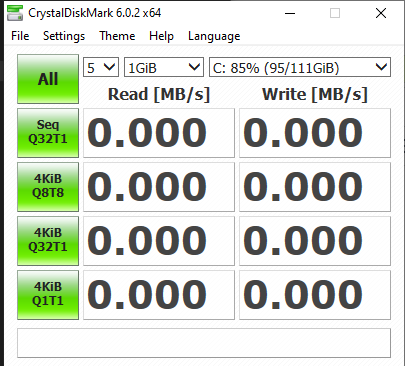Minimize the CrystalDiskMark window

point(290,13)
